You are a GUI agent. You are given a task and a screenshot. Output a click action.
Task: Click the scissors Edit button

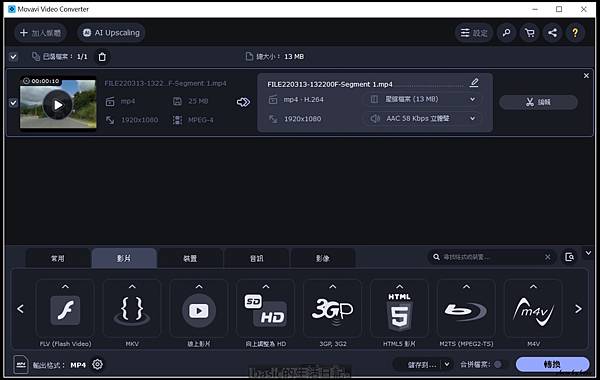[538, 102]
